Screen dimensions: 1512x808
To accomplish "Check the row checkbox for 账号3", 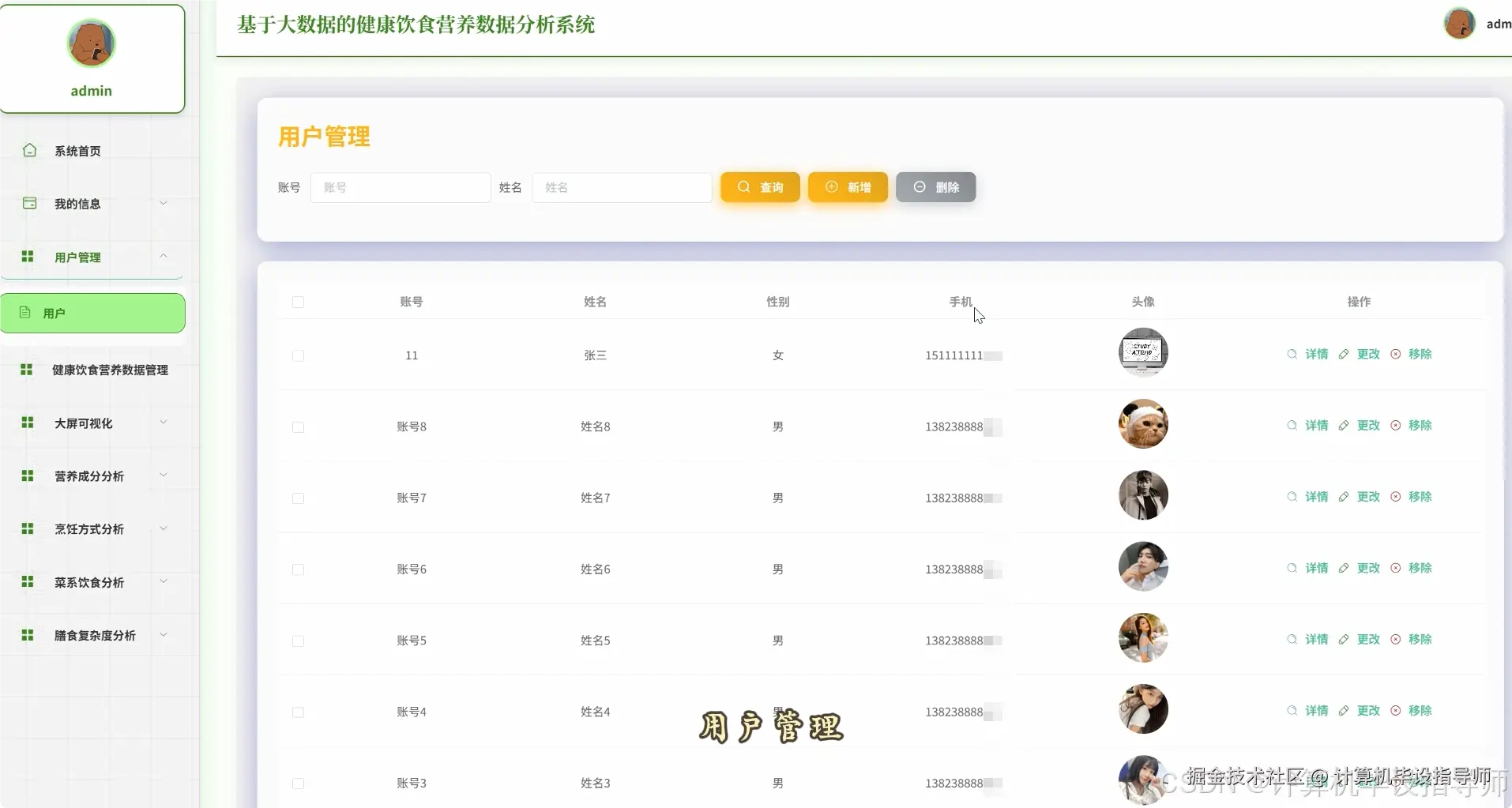I will coord(298,784).
